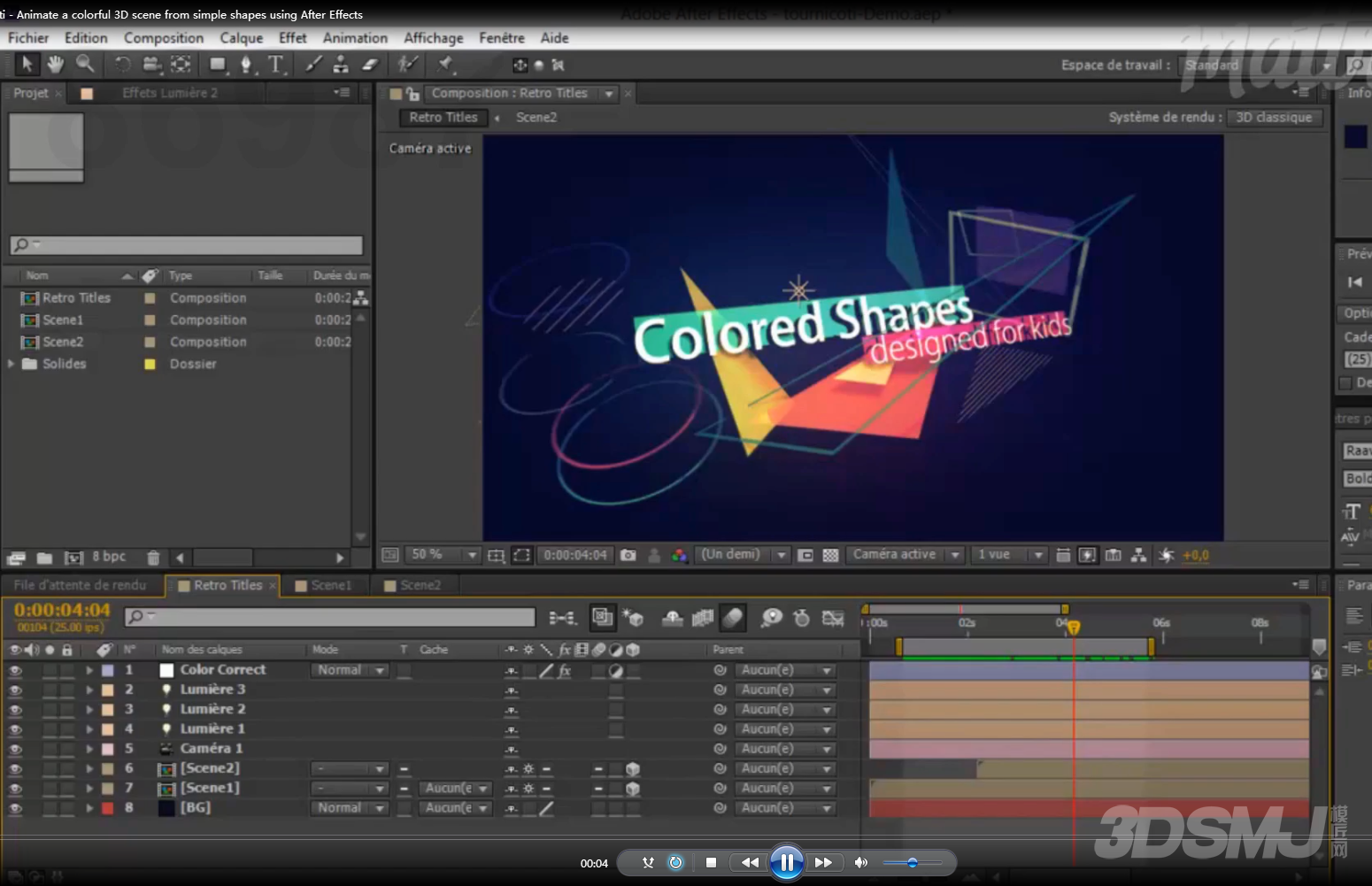Image resolution: width=1372 pixels, height=886 pixels.
Task: Select the Eraser tool
Action: click(370, 64)
